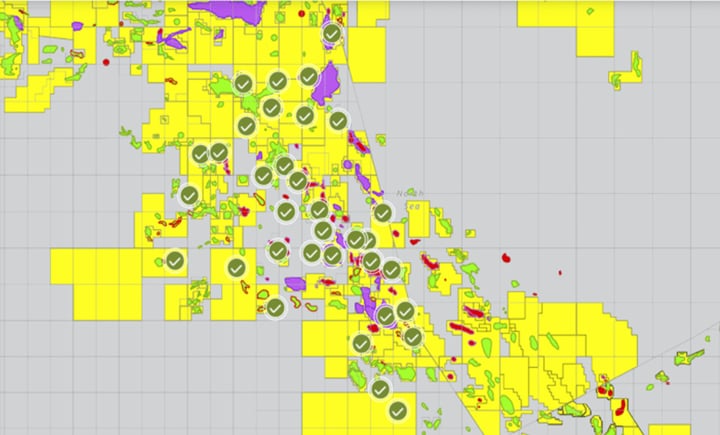
Task: Select the bottommost checkmark marker on the map
Action: 398,411
